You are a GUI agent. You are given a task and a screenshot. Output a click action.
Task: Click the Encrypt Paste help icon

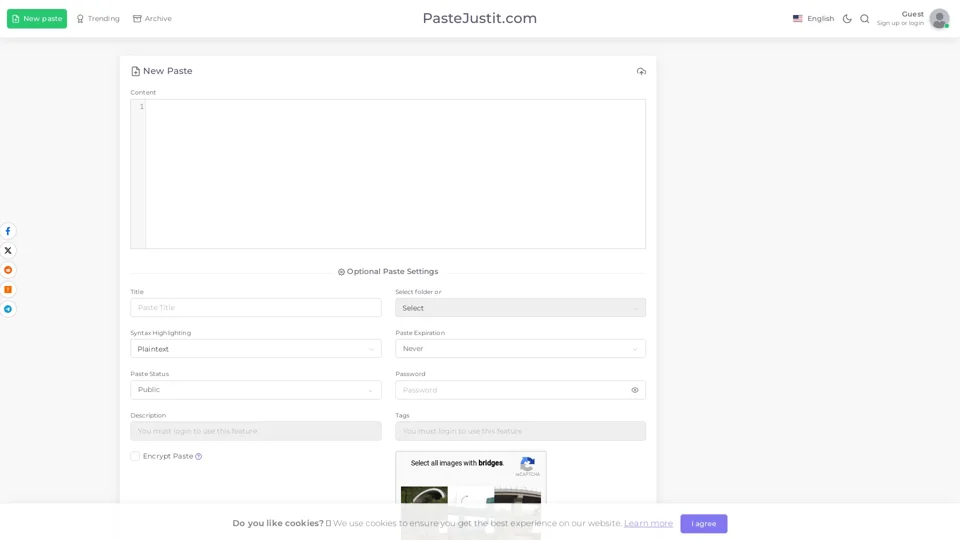coord(198,456)
